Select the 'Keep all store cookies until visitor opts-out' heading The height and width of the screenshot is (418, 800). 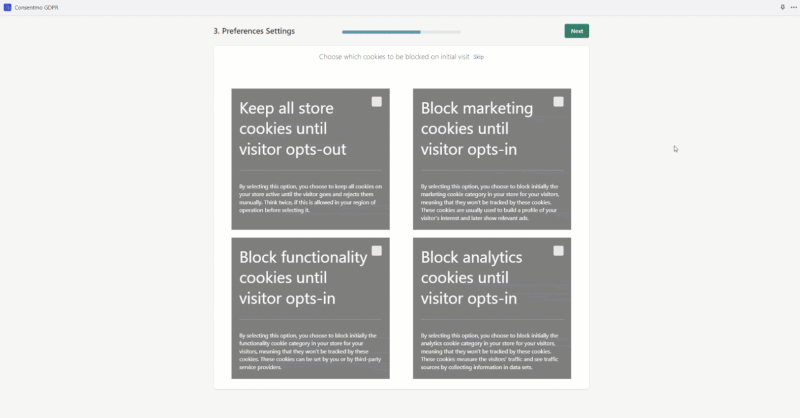293,129
